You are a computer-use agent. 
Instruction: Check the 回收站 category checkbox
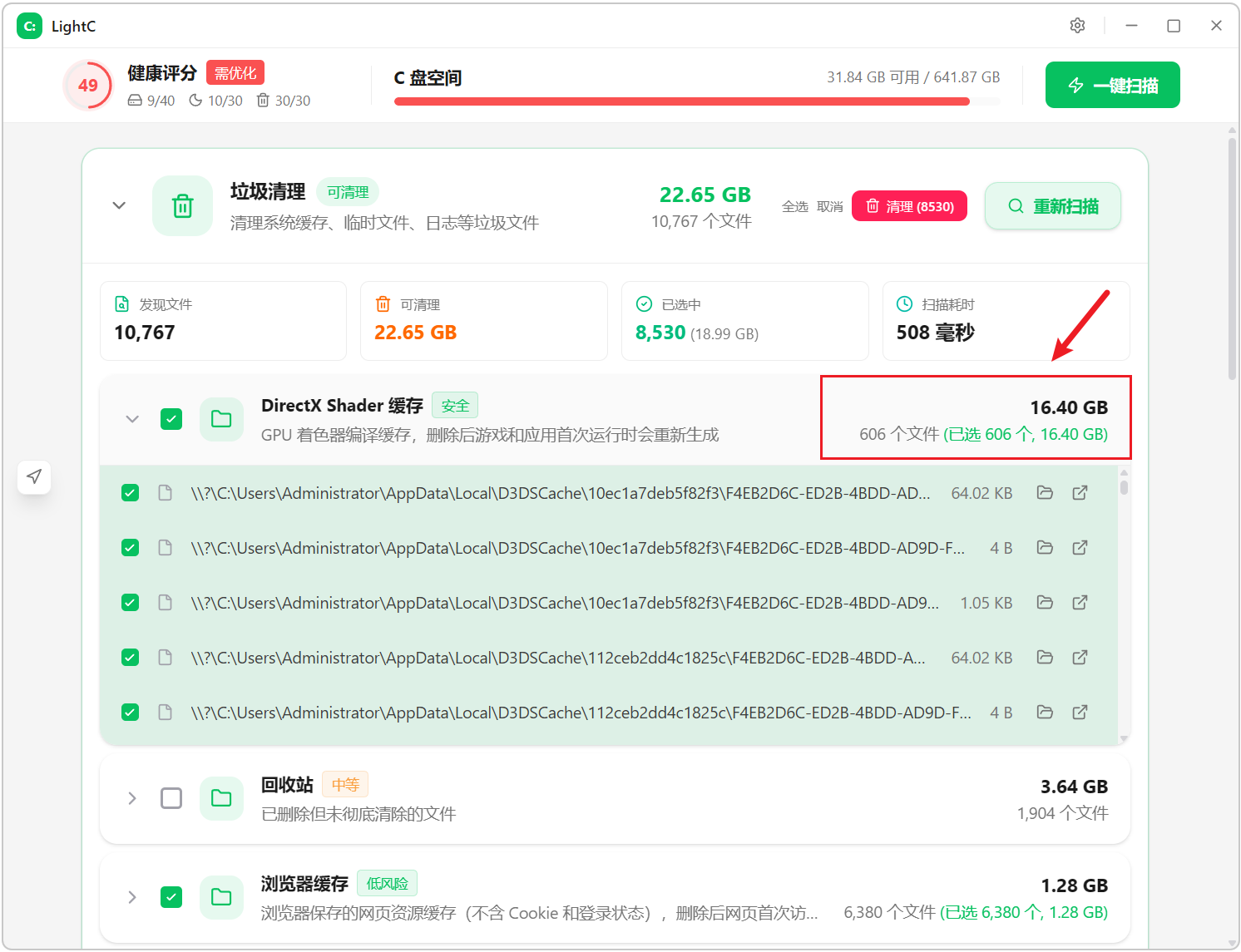point(171,798)
